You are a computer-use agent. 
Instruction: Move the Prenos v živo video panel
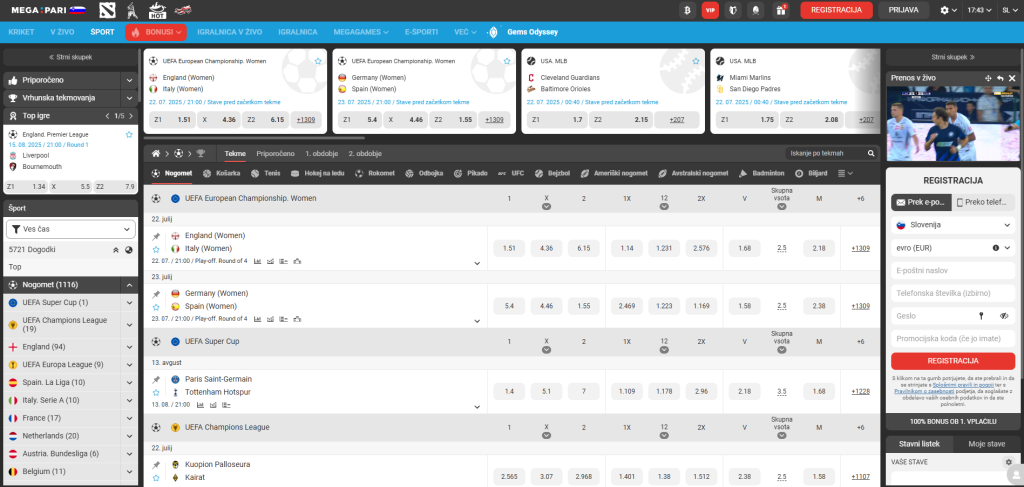(x=988, y=78)
